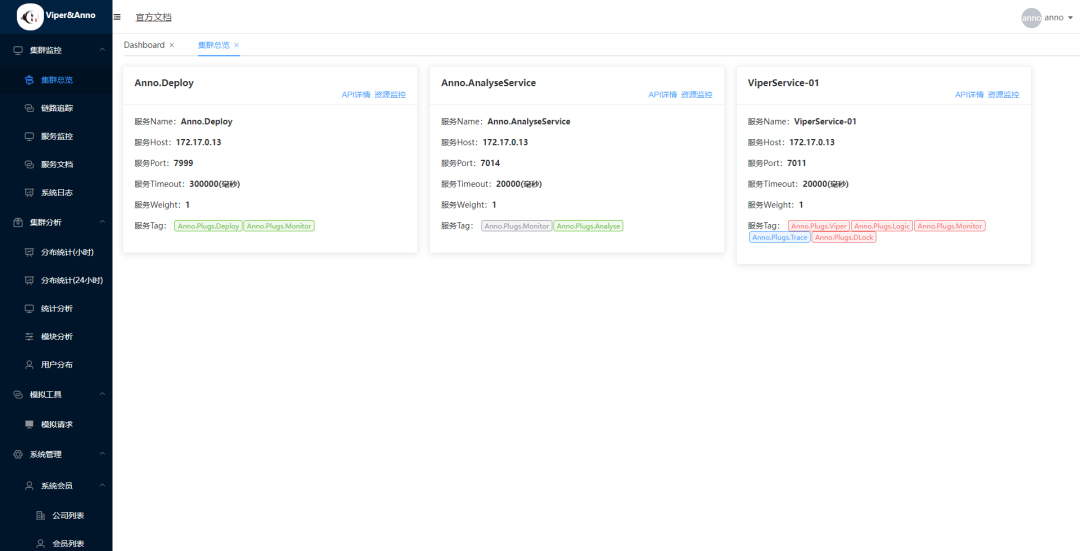This screenshot has height=551, width=1080.
Task: Open 会员列表 menu item
Action: tap(68, 543)
